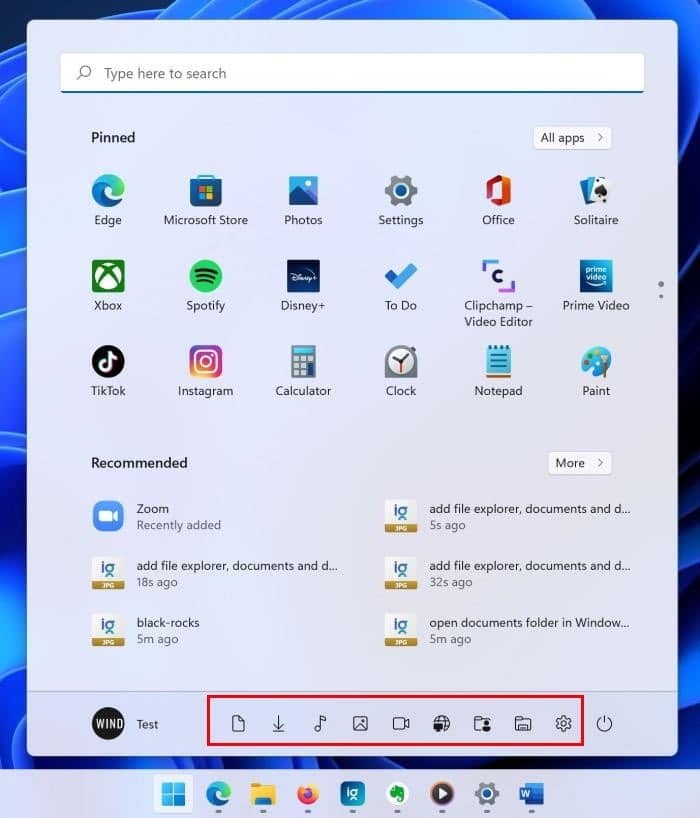Open Downloads folder from Start footer
The width and height of the screenshot is (700, 818).
point(279,724)
